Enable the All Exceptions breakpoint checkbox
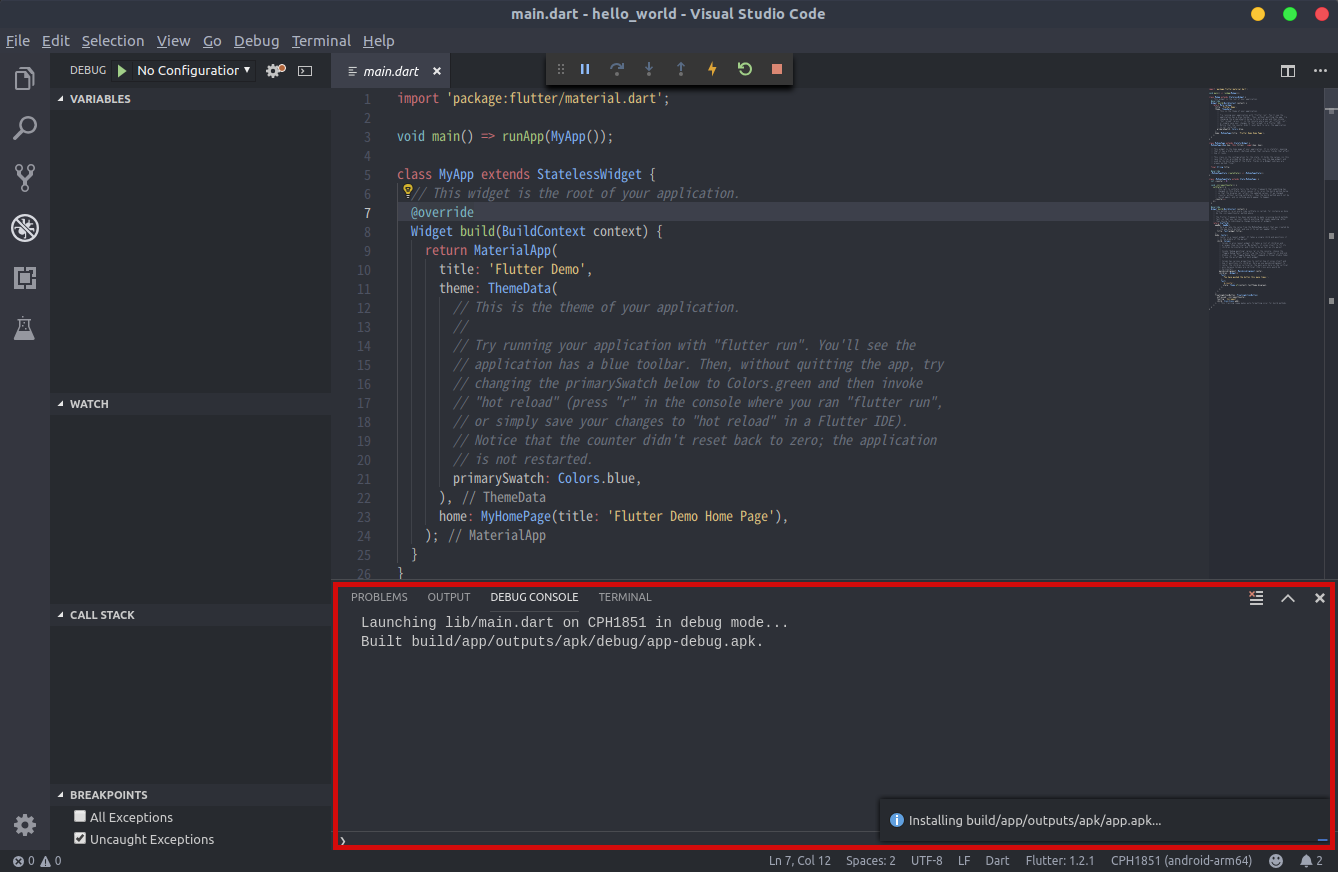Image resolution: width=1338 pixels, height=872 pixels. tap(81, 817)
